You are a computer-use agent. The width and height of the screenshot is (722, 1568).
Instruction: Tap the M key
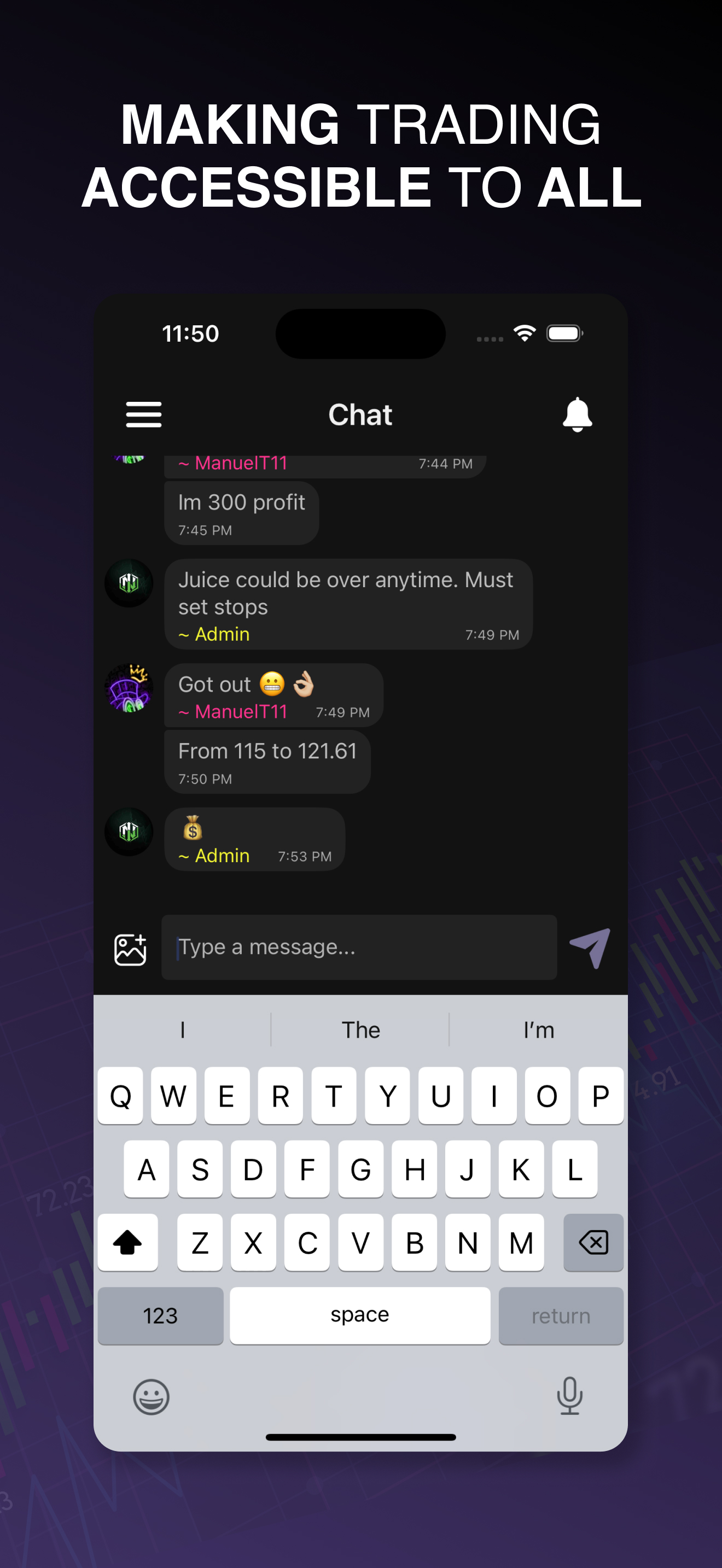[x=521, y=1242]
